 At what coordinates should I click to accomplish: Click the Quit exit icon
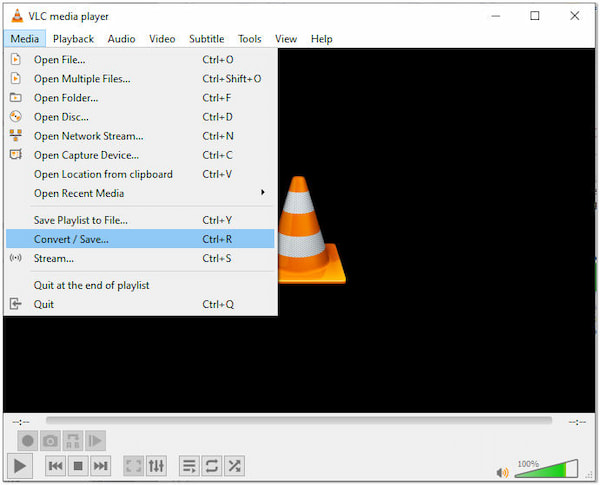coord(15,304)
